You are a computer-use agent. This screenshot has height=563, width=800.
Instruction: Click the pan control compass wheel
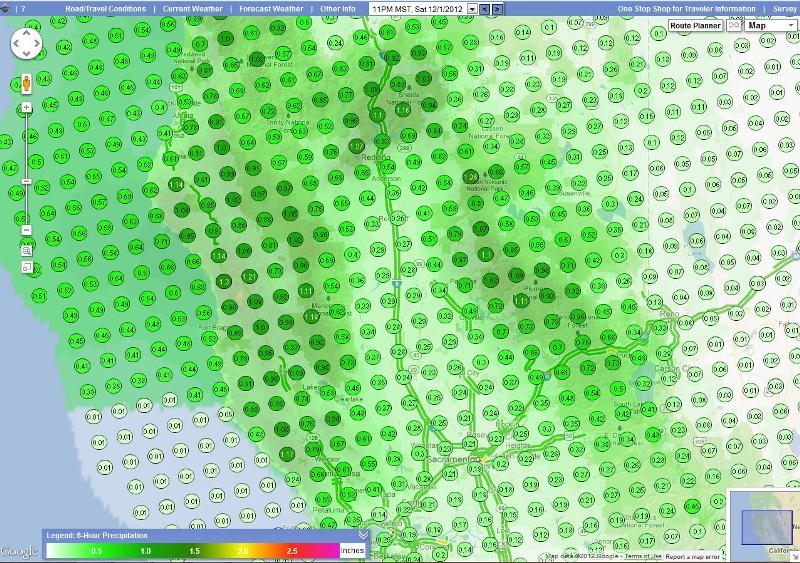[x=27, y=44]
